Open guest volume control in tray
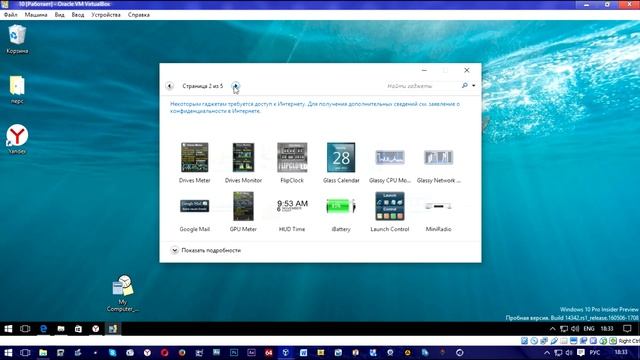640x360 pixels. pyautogui.click(x=576, y=329)
